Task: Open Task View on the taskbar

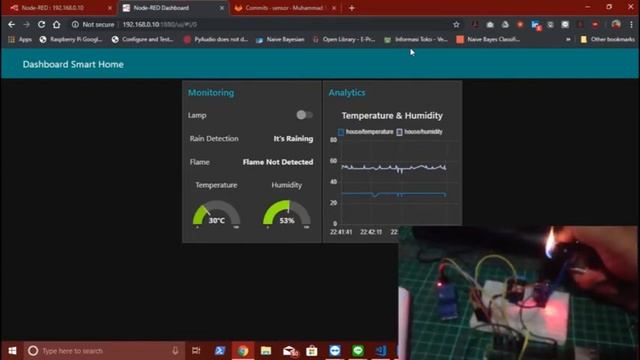Action: pos(196,351)
